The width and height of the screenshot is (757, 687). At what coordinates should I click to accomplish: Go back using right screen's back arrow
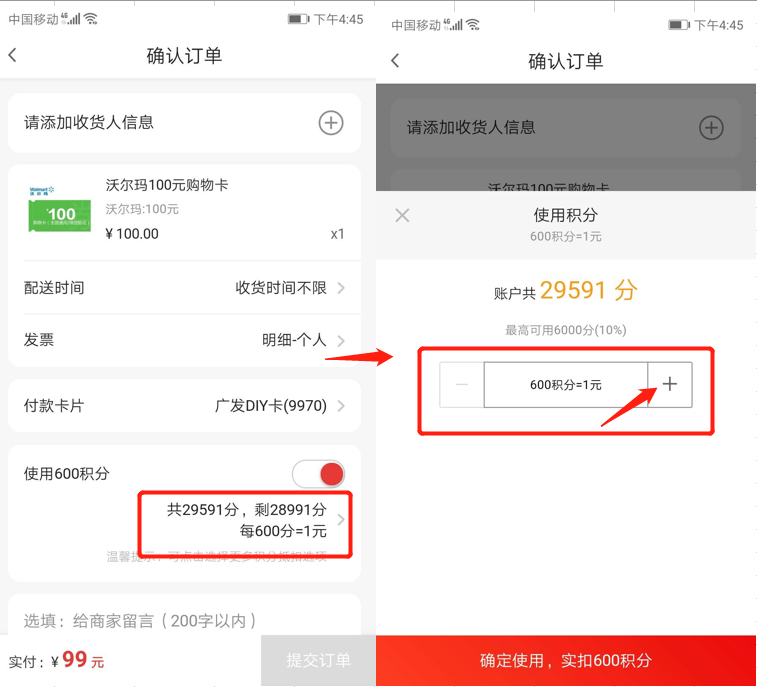pyautogui.click(x=395, y=60)
